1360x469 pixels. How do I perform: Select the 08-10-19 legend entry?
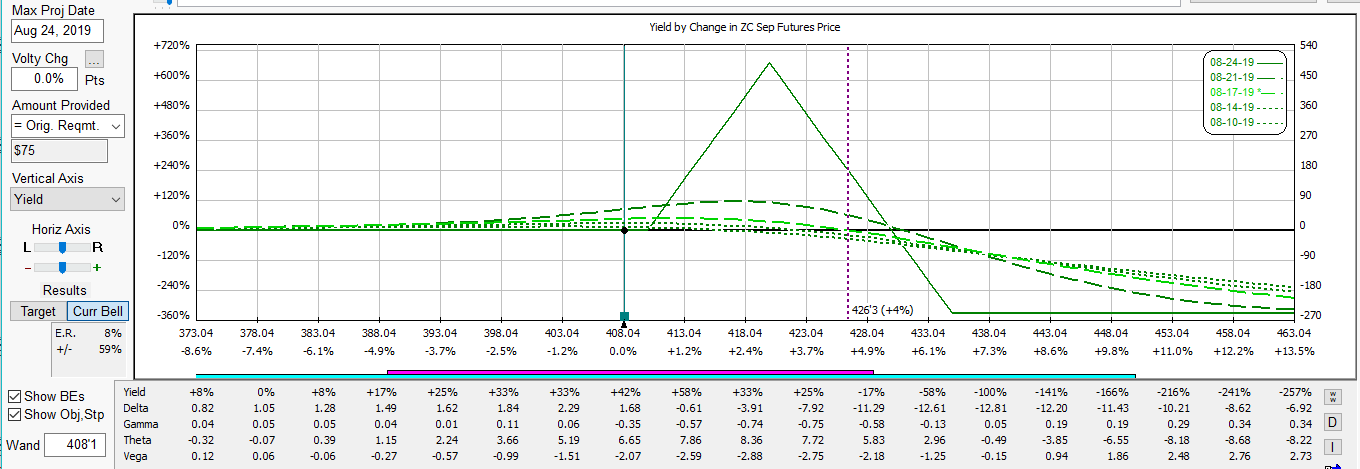(1245, 123)
